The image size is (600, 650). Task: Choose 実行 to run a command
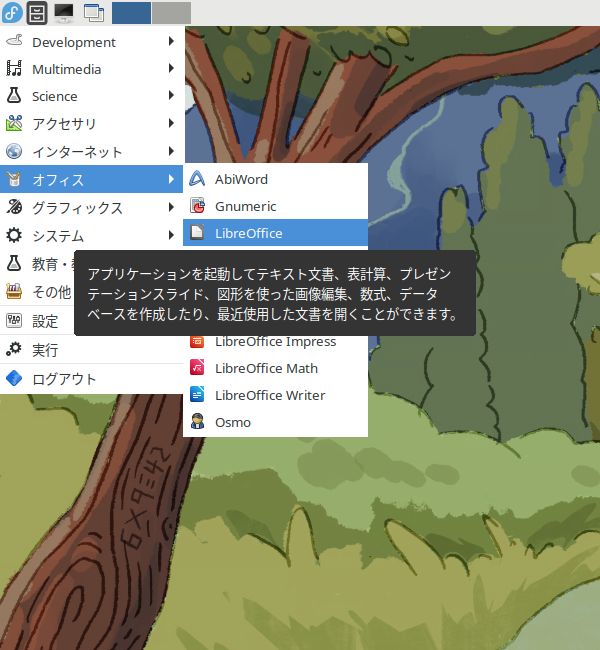(92, 350)
